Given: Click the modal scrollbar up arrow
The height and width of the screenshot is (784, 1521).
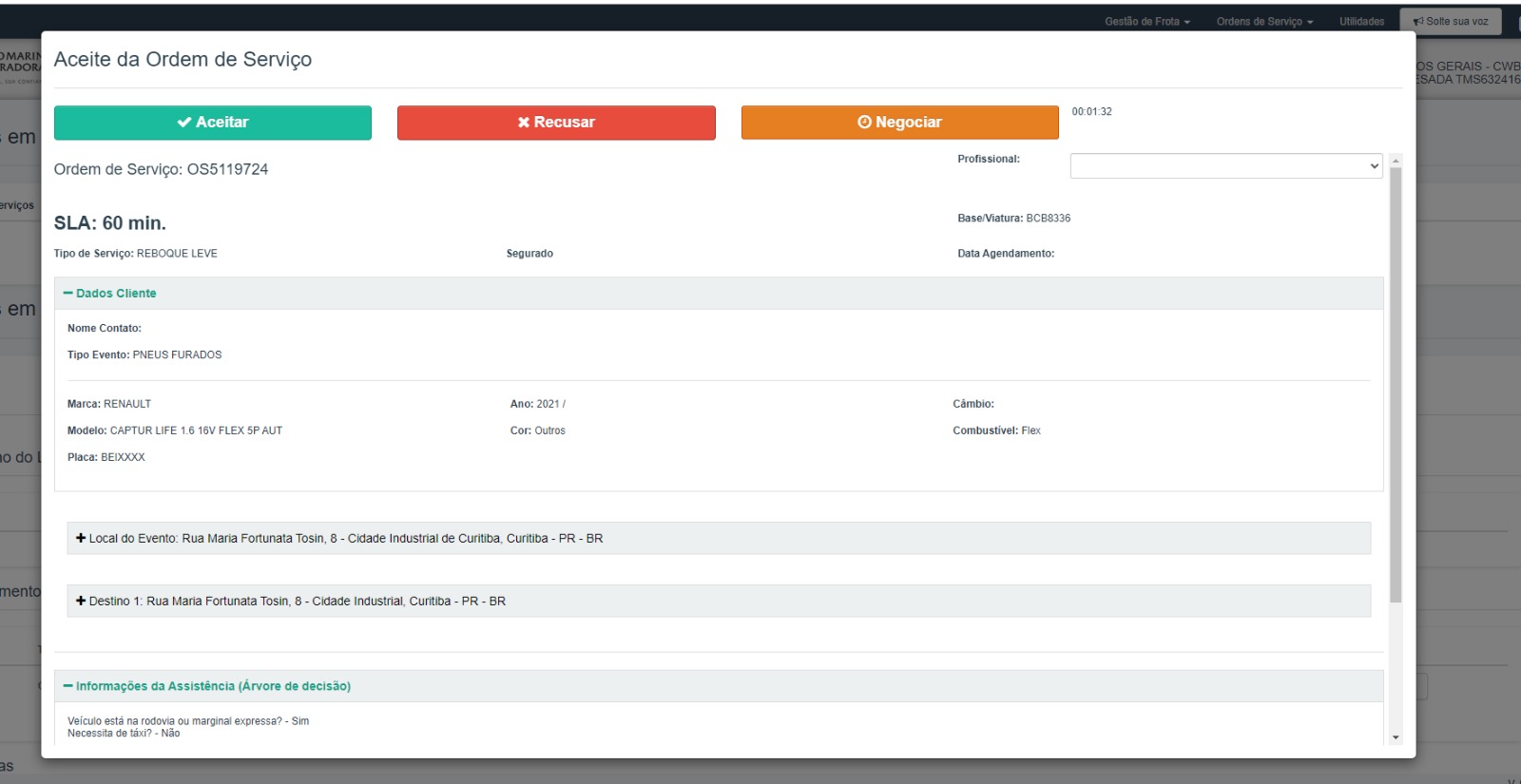Looking at the screenshot, I should coord(1396,161).
